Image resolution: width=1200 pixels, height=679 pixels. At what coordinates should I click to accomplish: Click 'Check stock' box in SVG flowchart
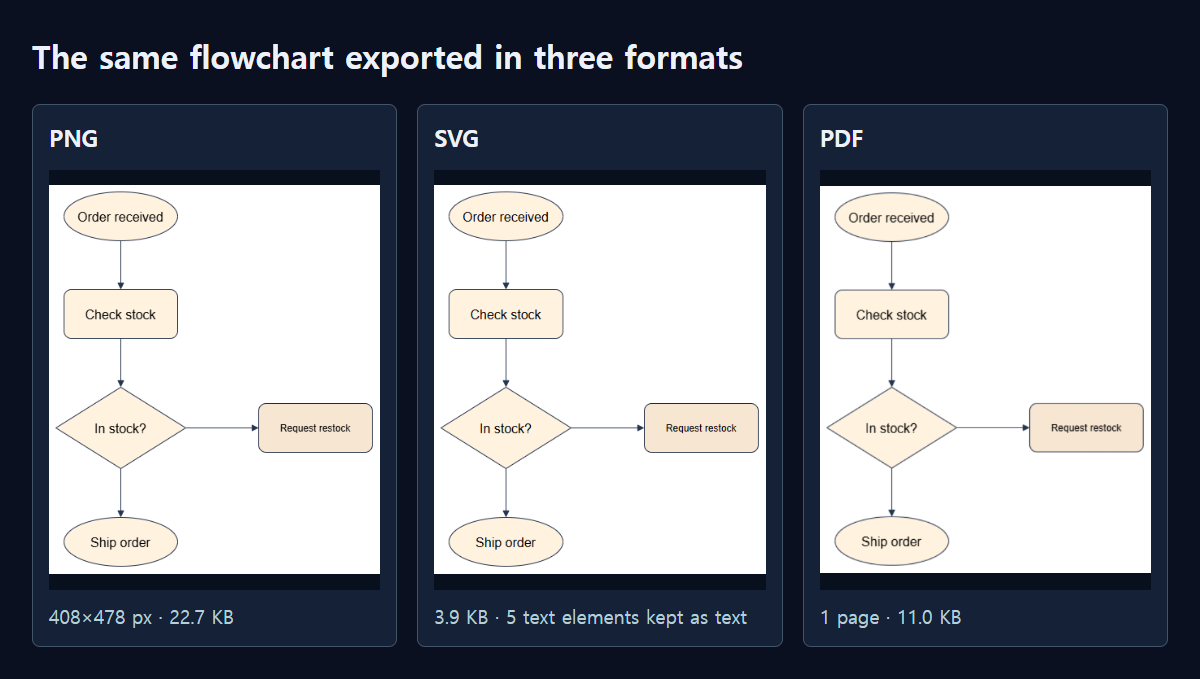[x=506, y=314]
